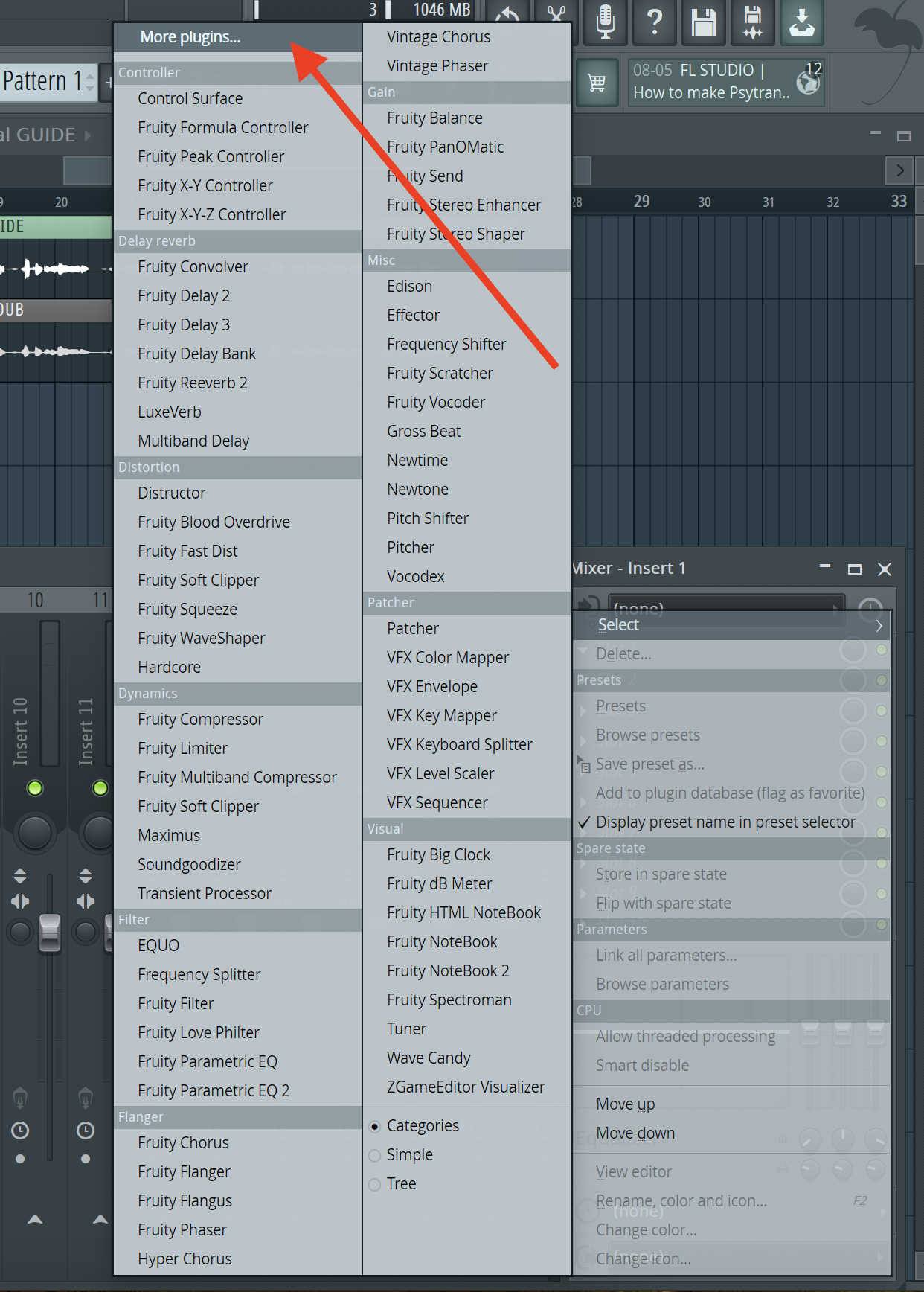
Task: Click the microphone recording icon in toolbar
Action: (606, 21)
